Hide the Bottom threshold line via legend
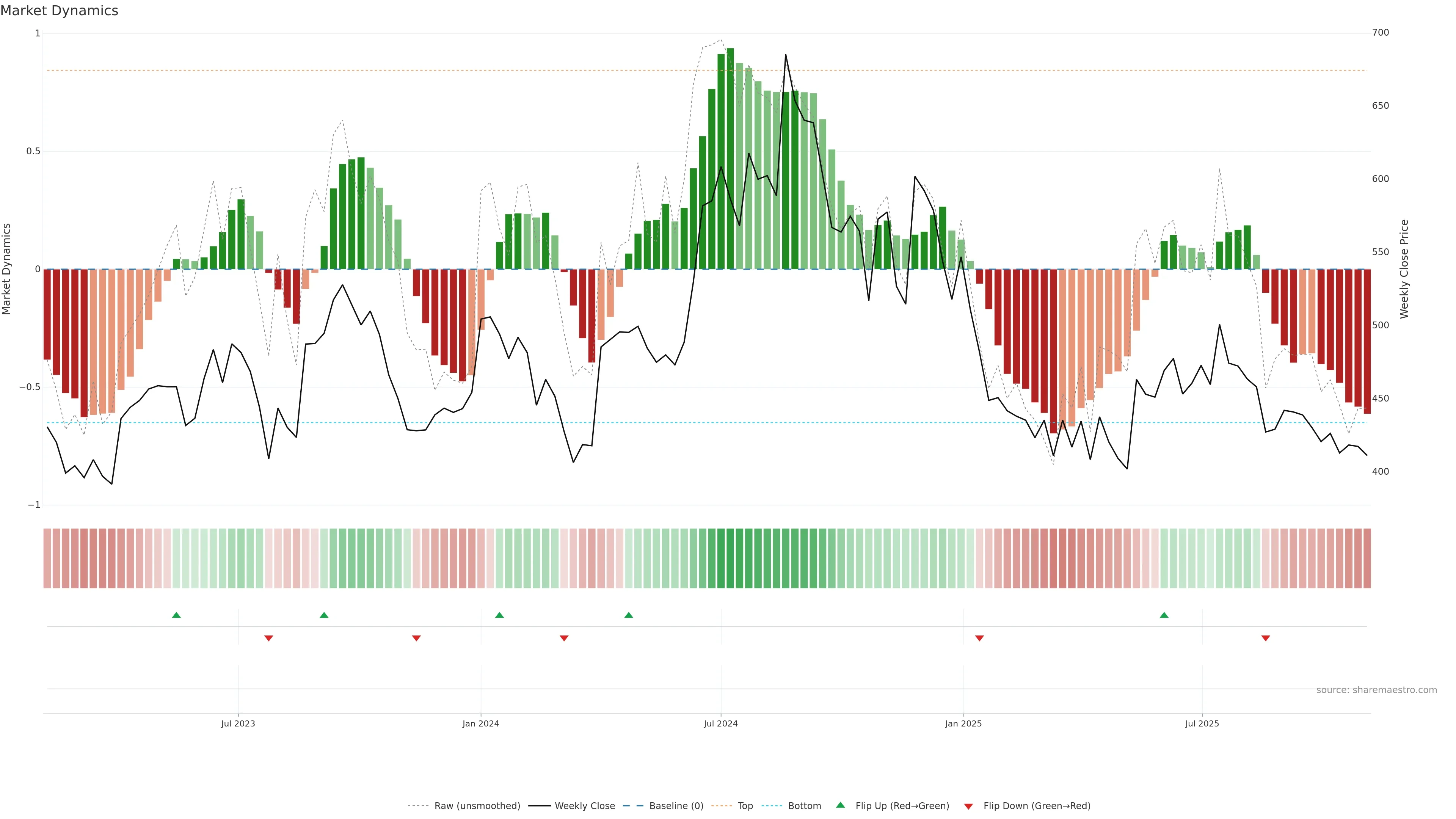Screen dimensions: 1456x819 coord(804,806)
